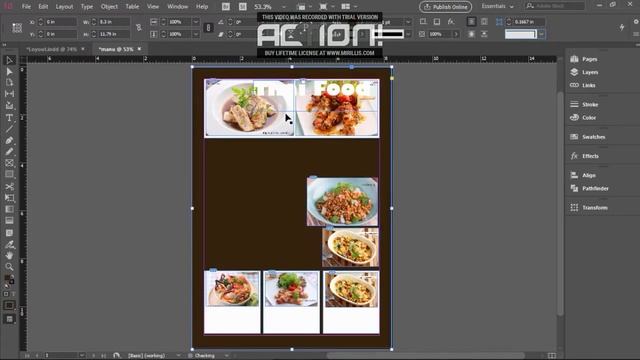Expand the highlighted field's dropdown arrow

point(541,34)
